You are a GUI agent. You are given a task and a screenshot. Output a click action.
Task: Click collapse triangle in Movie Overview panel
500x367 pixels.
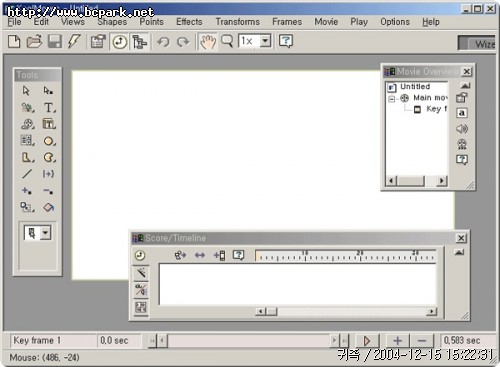pos(465,86)
